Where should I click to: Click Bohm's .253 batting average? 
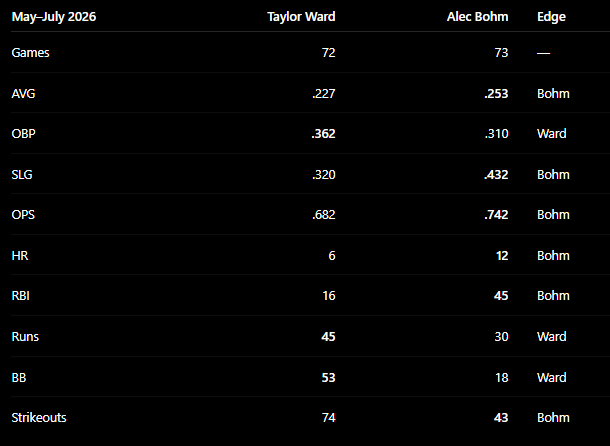(496, 93)
